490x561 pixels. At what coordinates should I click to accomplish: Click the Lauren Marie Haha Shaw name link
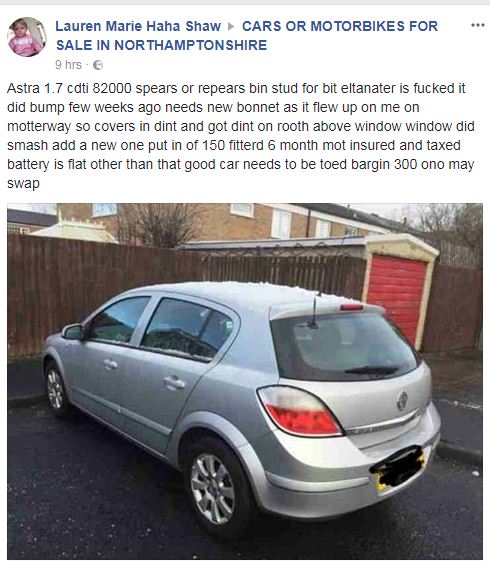[x=138, y=26]
